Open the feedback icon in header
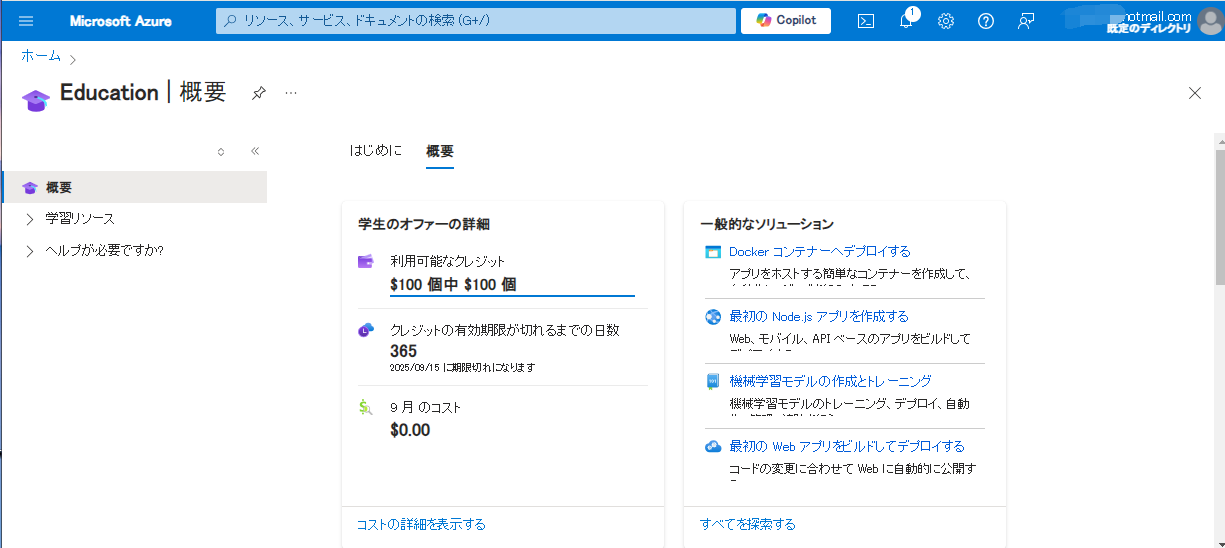This screenshot has width=1225, height=548. coord(1026,21)
